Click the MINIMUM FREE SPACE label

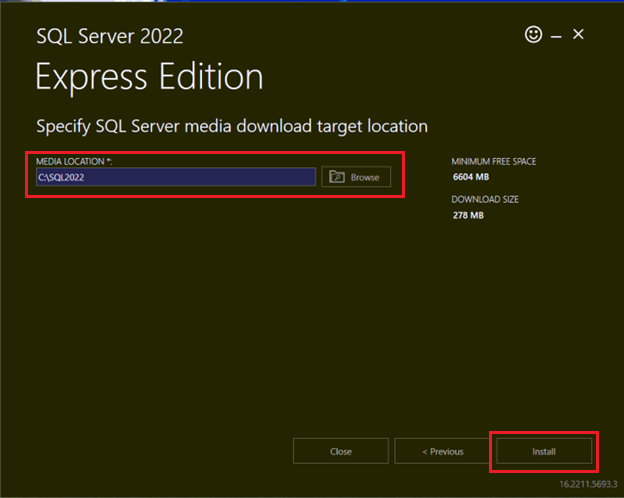(x=493, y=161)
